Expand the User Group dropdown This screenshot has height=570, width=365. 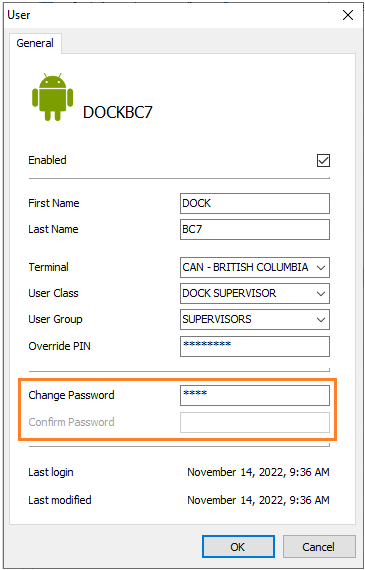tap(321, 320)
